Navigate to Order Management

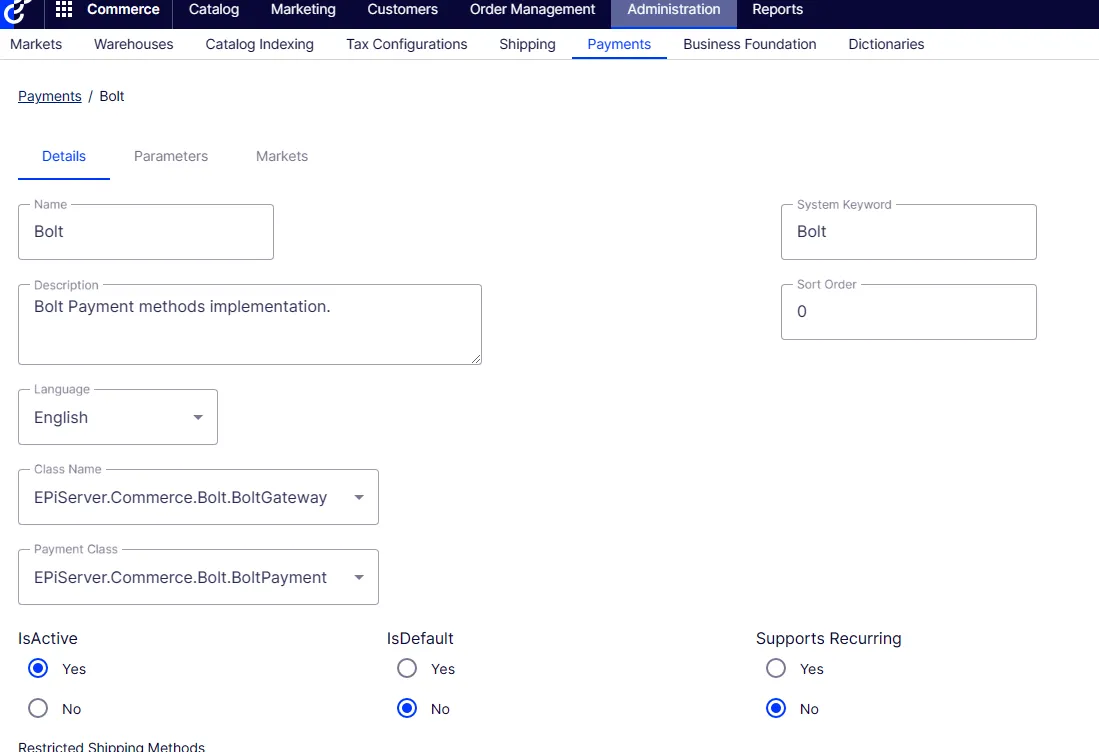(532, 9)
